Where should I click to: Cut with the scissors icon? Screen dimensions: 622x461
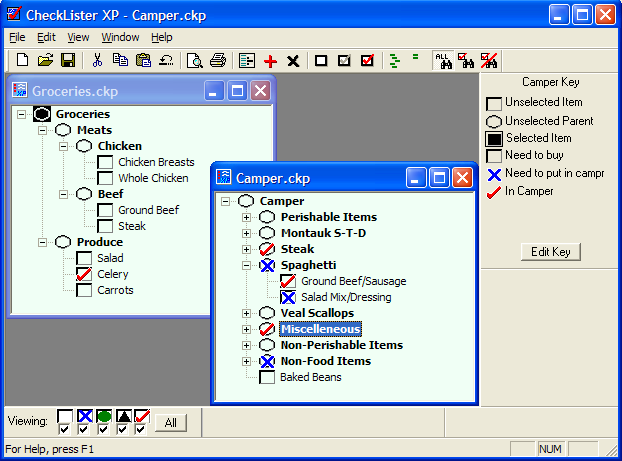click(x=97, y=60)
